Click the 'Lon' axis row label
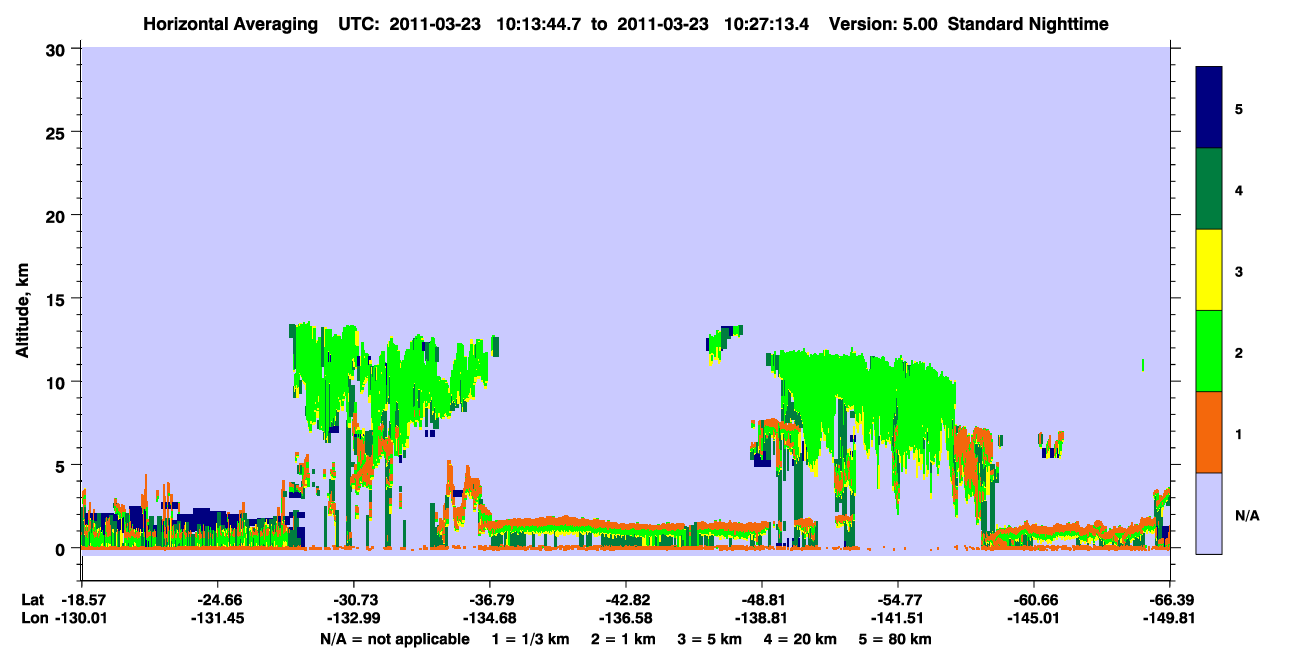Screen dimensions: 1300x667 point(33,618)
